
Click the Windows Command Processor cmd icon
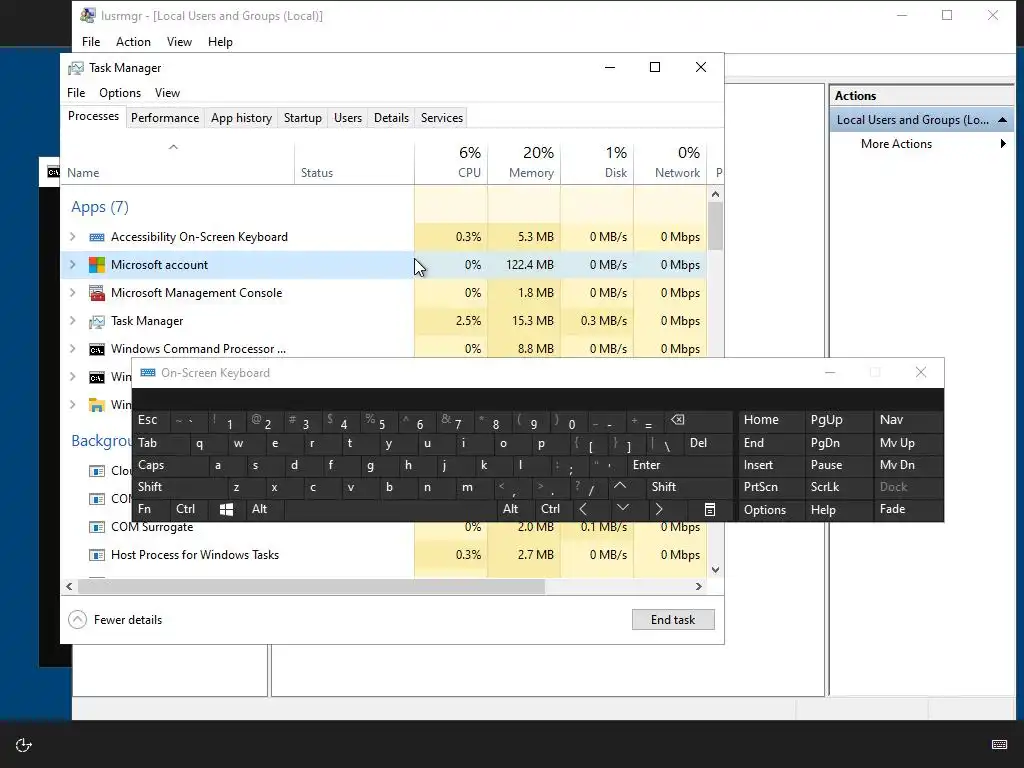(97, 349)
